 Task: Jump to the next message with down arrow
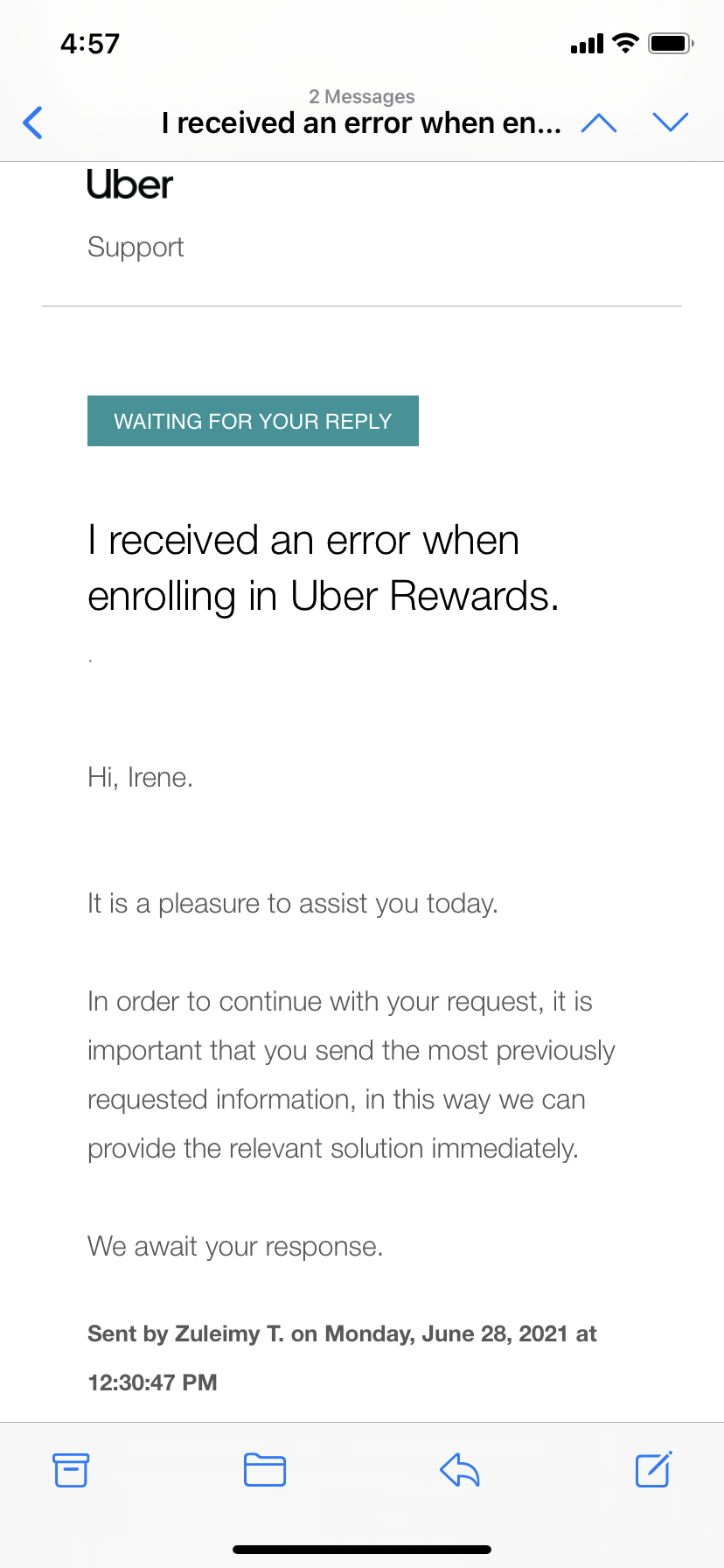(x=671, y=123)
